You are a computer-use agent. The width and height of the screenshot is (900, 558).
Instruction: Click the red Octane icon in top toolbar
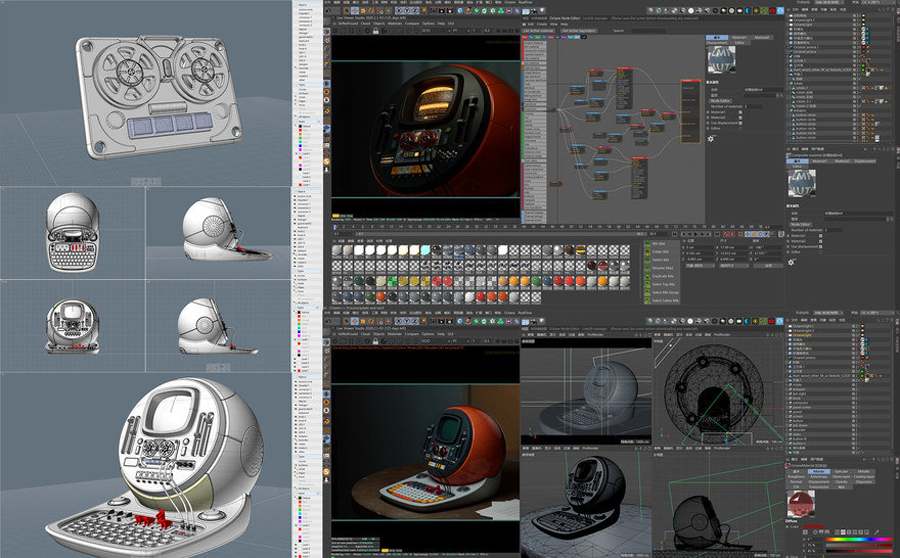coord(773,10)
